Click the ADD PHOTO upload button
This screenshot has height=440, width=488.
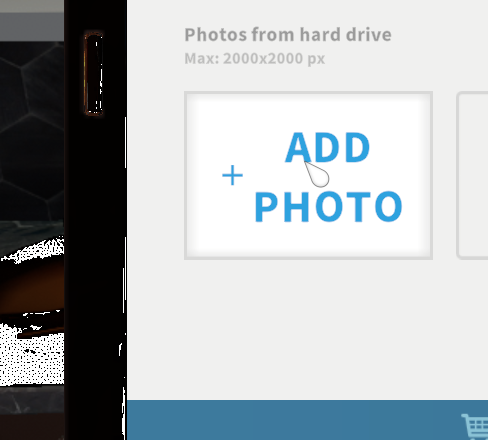308,175
